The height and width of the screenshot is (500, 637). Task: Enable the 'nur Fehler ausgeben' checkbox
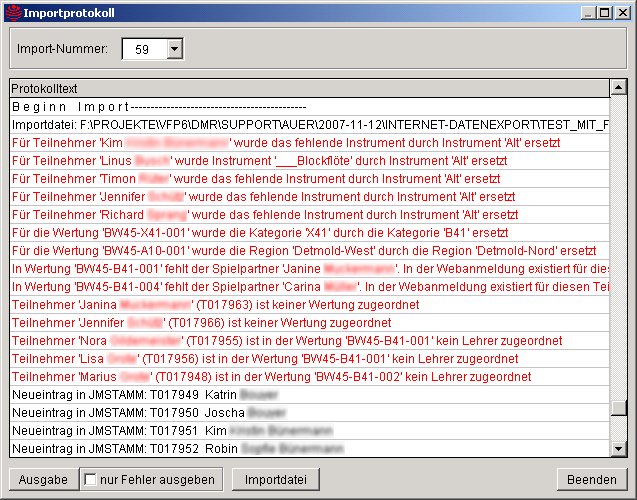[x=91, y=480]
